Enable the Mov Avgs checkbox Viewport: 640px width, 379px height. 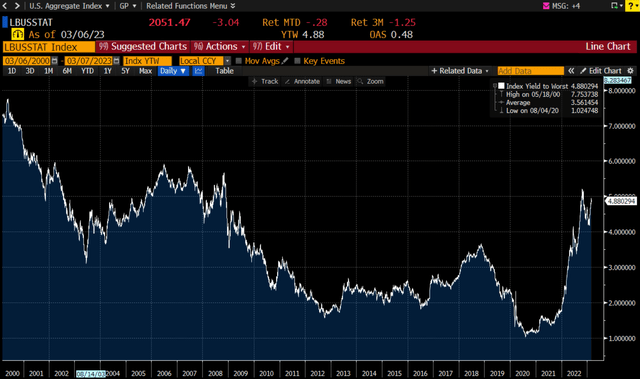click(239, 61)
